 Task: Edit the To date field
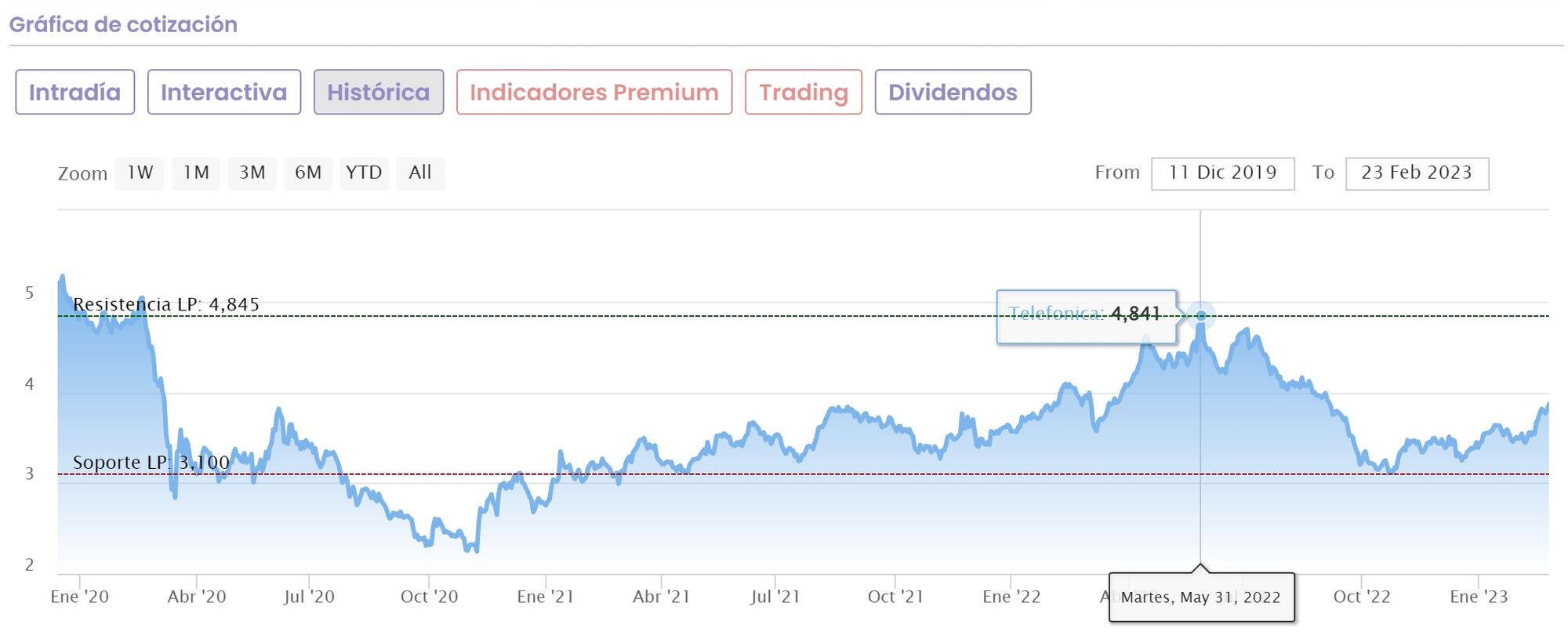1417,173
